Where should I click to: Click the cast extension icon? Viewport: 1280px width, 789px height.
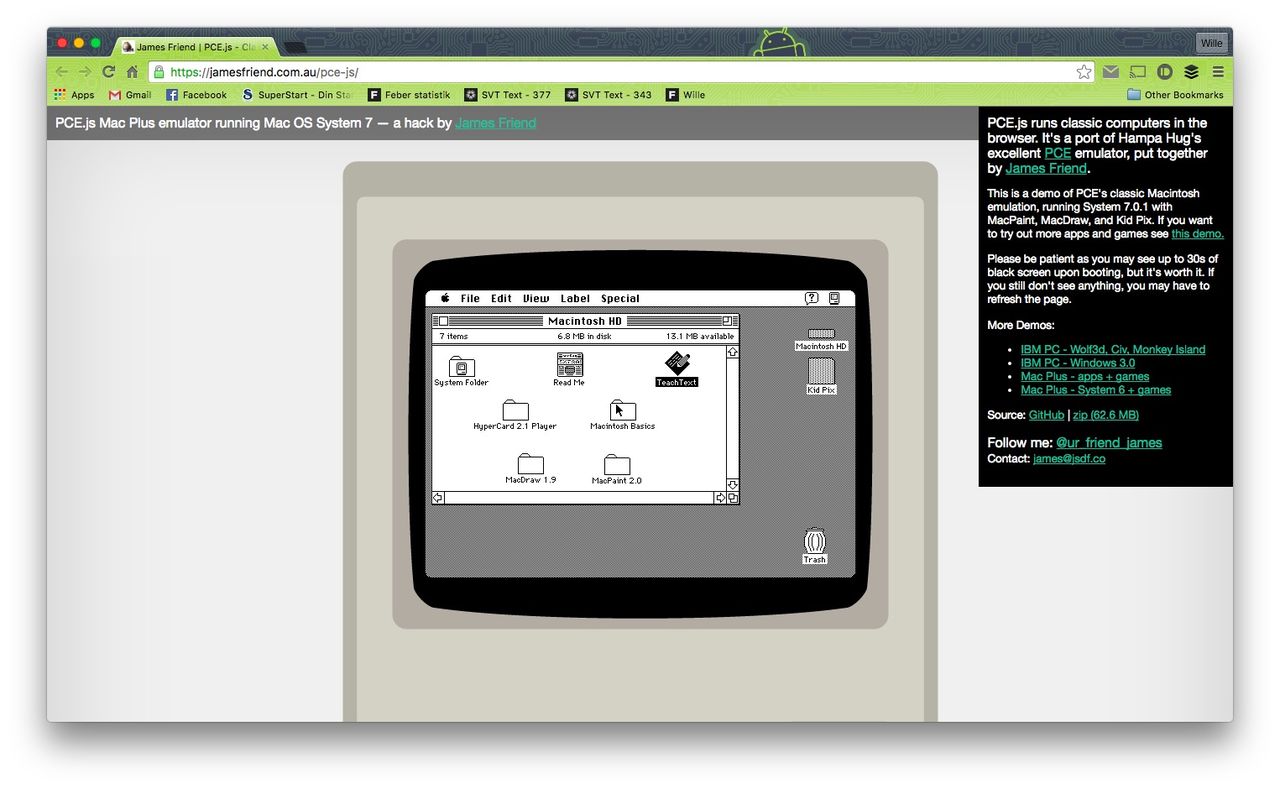point(1138,72)
